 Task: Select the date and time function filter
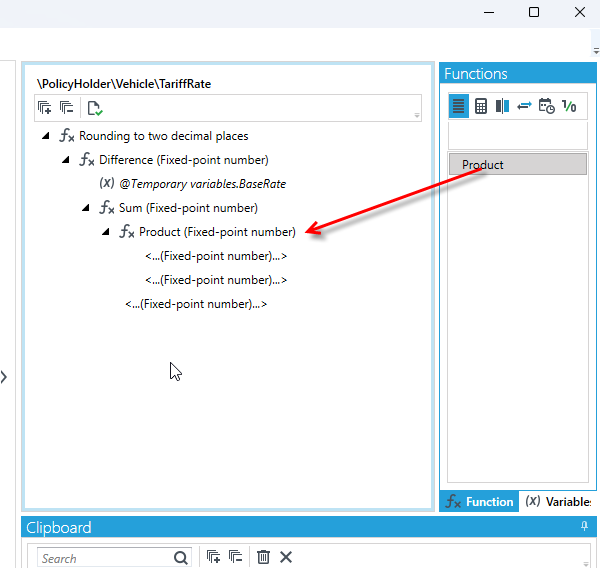point(546,106)
